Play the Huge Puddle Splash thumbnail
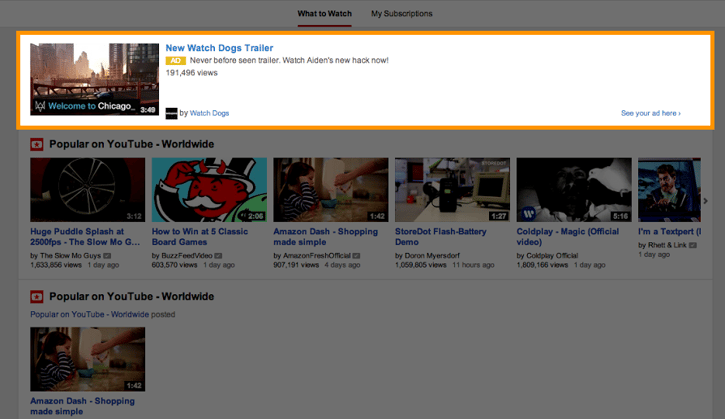This screenshot has width=725, height=419. [x=87, y=190]
